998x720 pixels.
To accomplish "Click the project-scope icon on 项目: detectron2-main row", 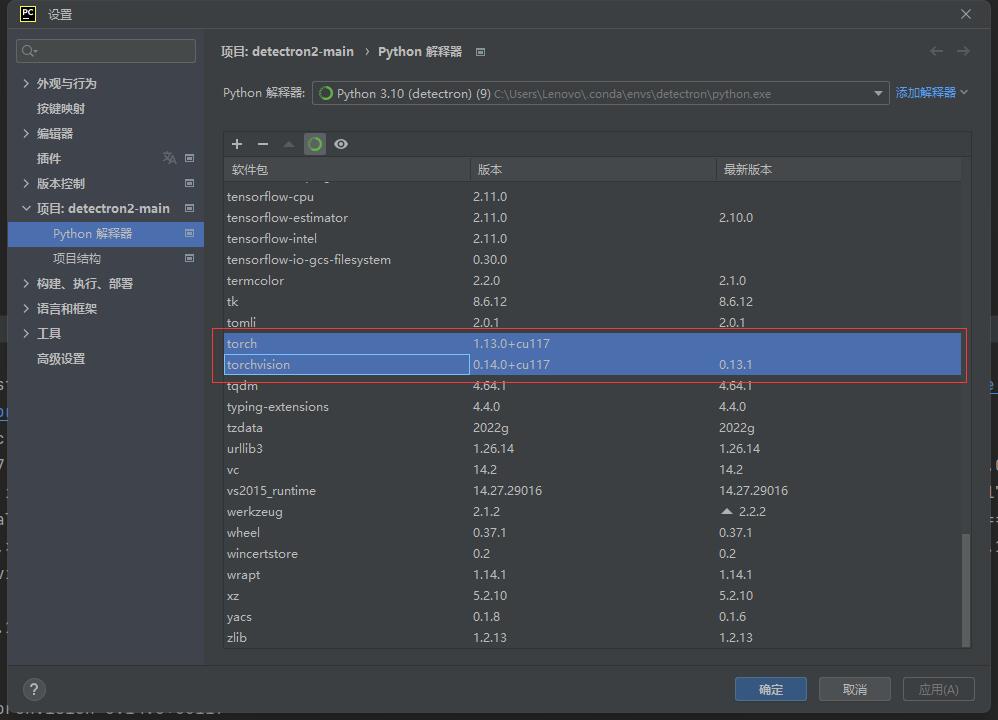I will [189, 208].
